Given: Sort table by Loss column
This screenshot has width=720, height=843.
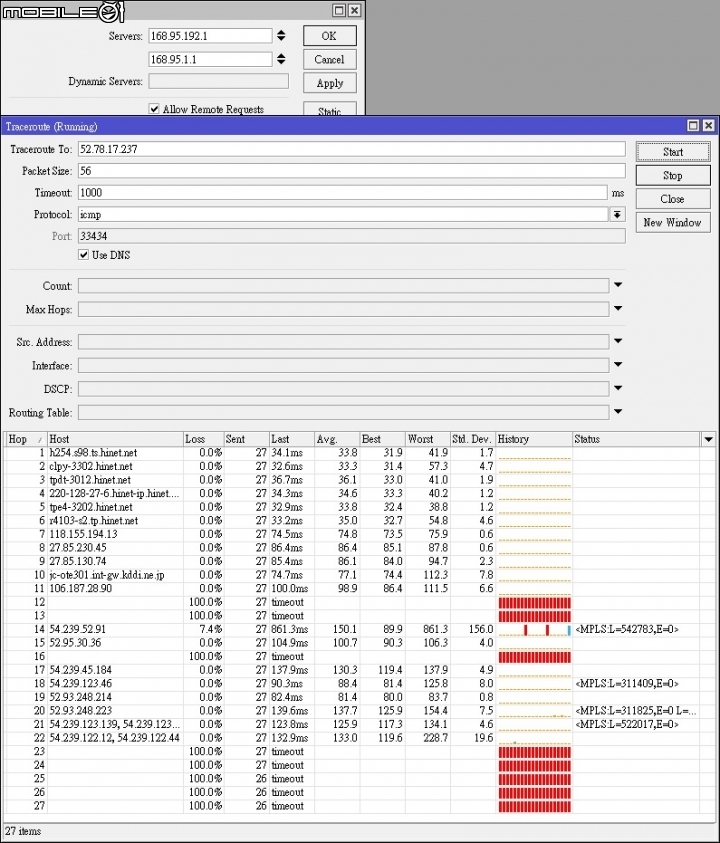Looking at the screenshot, I should 203,439.
